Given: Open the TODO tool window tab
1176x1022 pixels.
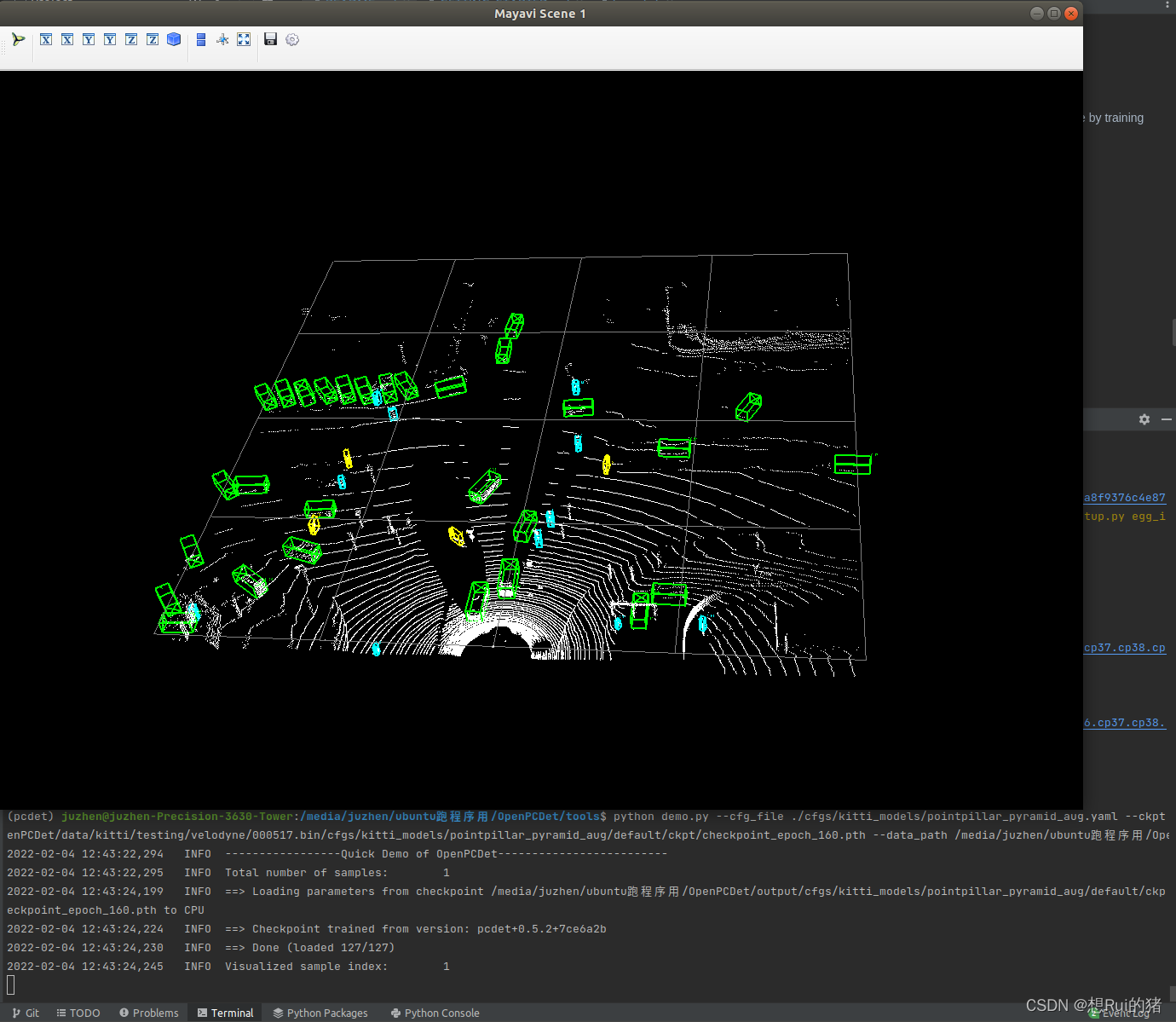Looking at the screenshot, I should click(x=78, y=1013).
